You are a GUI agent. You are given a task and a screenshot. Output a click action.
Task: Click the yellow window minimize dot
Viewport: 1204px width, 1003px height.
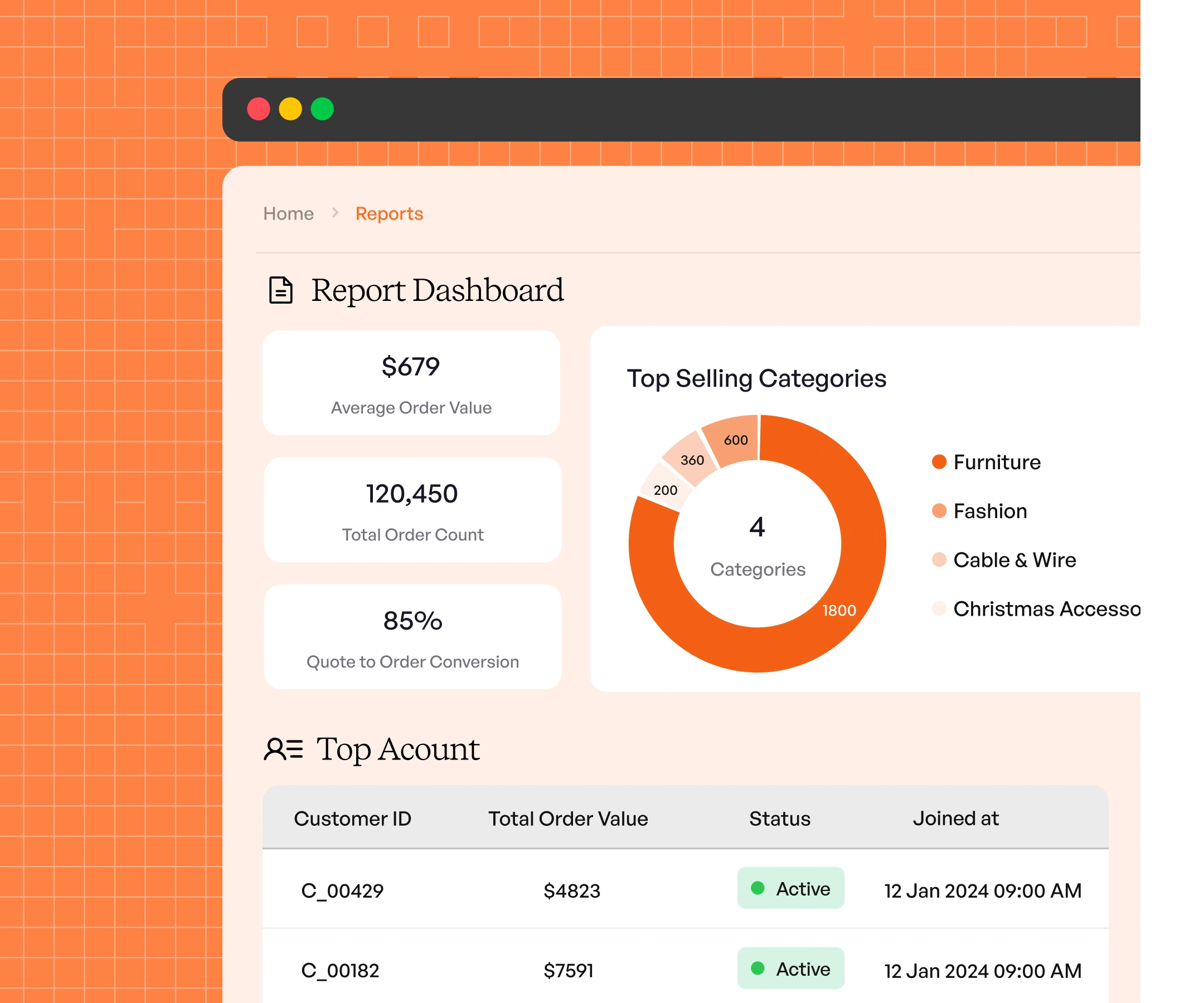click(290, 109)
